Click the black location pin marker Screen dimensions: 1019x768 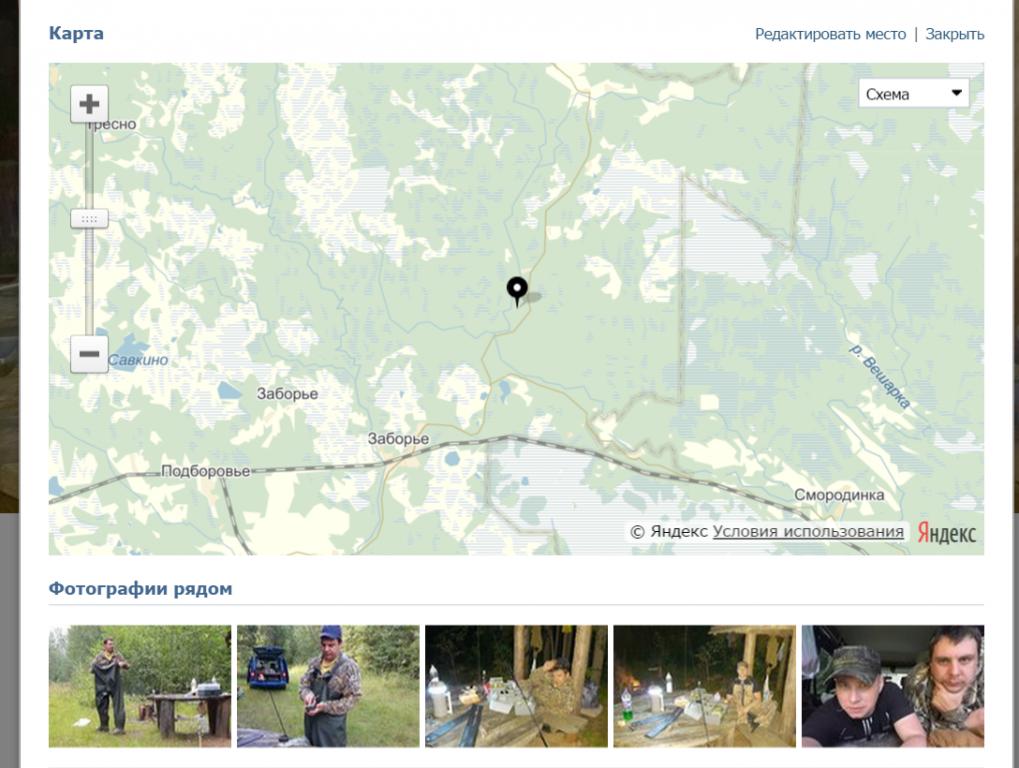[517, 291]
